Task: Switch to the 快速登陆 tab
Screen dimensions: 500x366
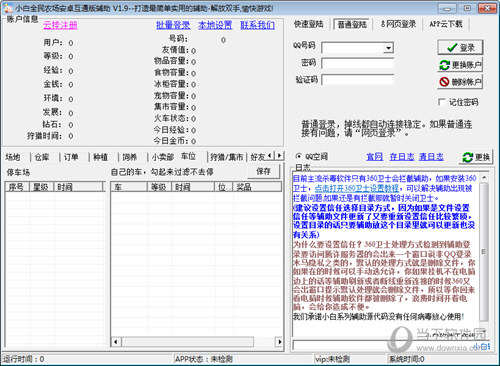Action: pos(309,24)
